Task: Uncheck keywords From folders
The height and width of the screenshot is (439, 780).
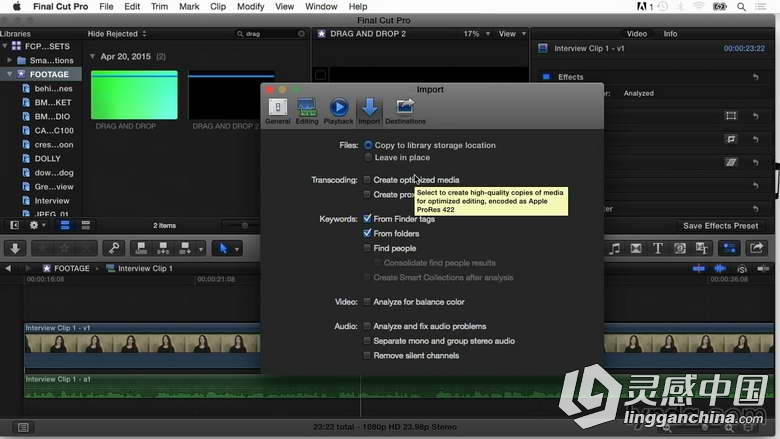Action: tap(367, 233)
